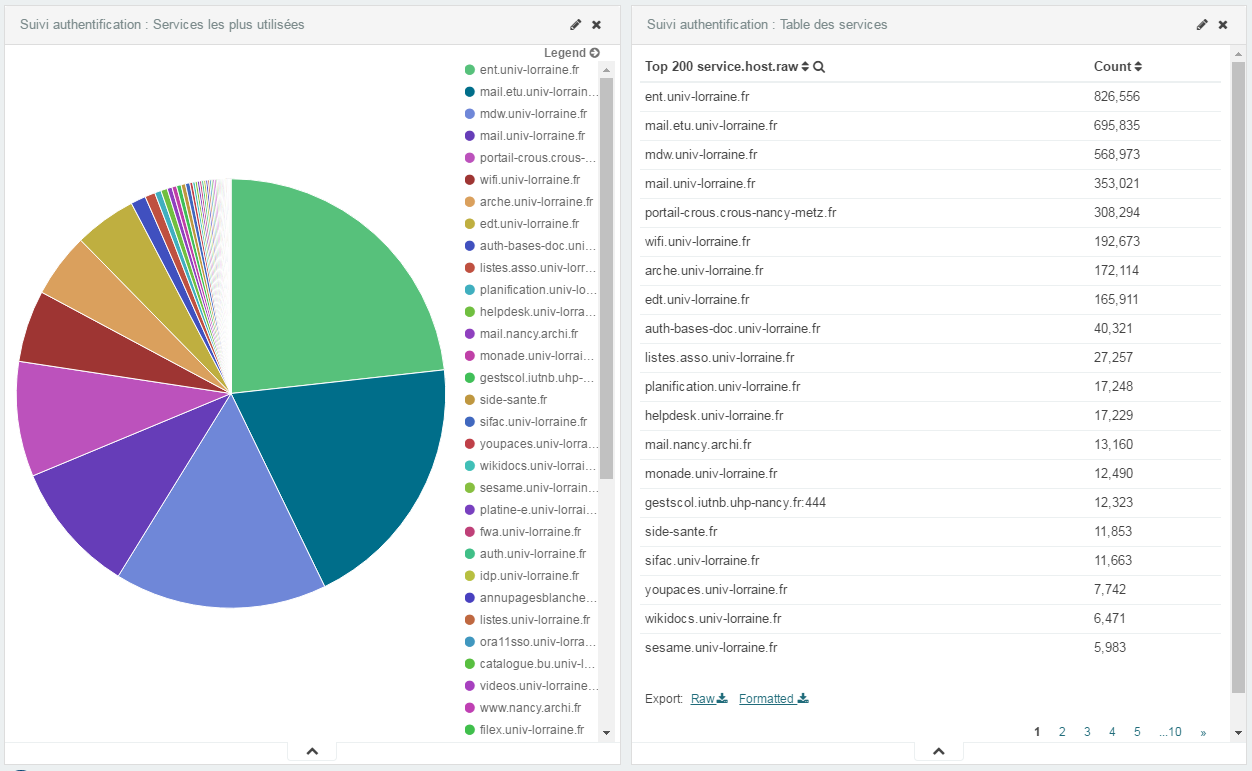Sort table by service.host.raw column
The image size is (1252, 771).
pyautogui.click(x=805, y=67)
